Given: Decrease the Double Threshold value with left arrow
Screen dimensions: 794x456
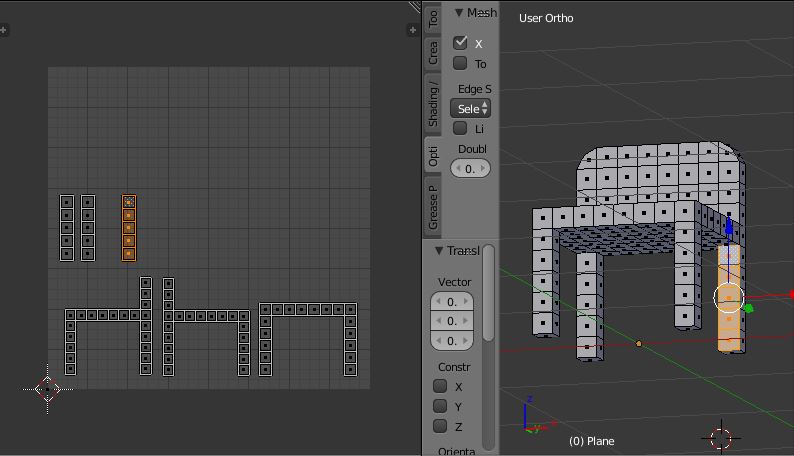Looking at the screenshot, I should coord(458,169).
